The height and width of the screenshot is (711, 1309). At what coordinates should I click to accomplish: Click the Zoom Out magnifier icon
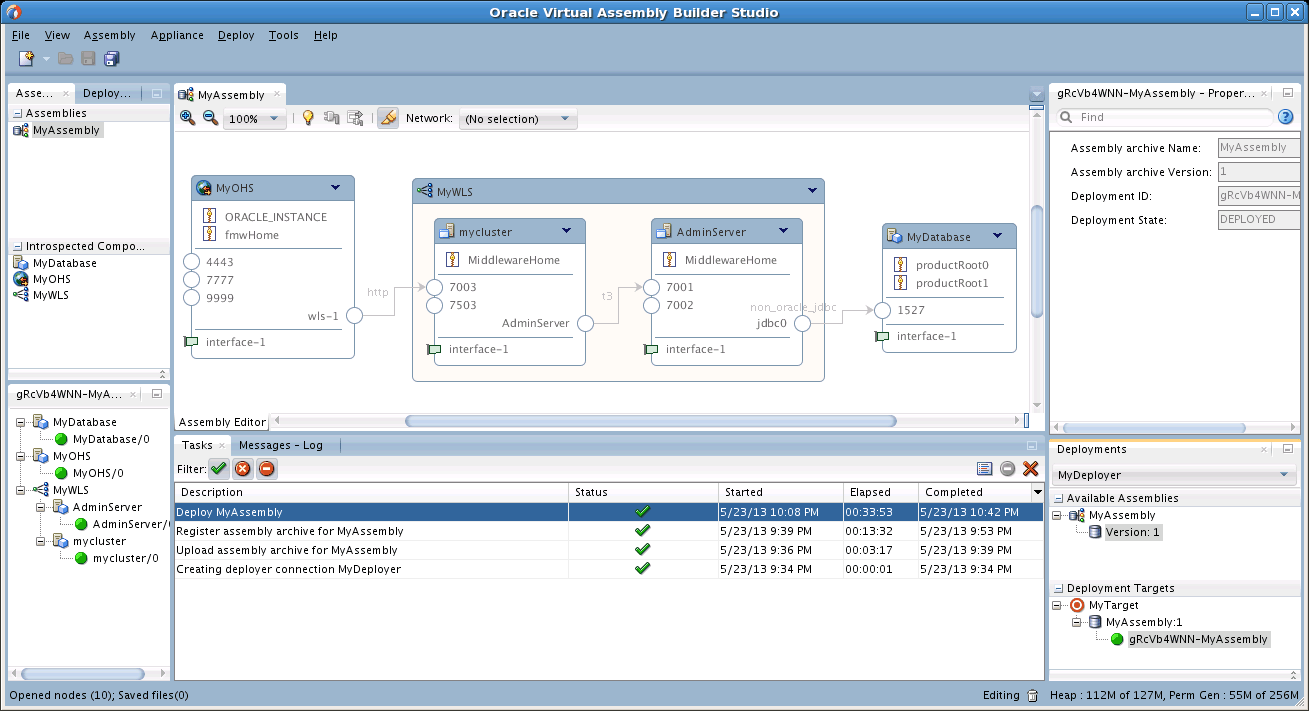click(210, 118)
